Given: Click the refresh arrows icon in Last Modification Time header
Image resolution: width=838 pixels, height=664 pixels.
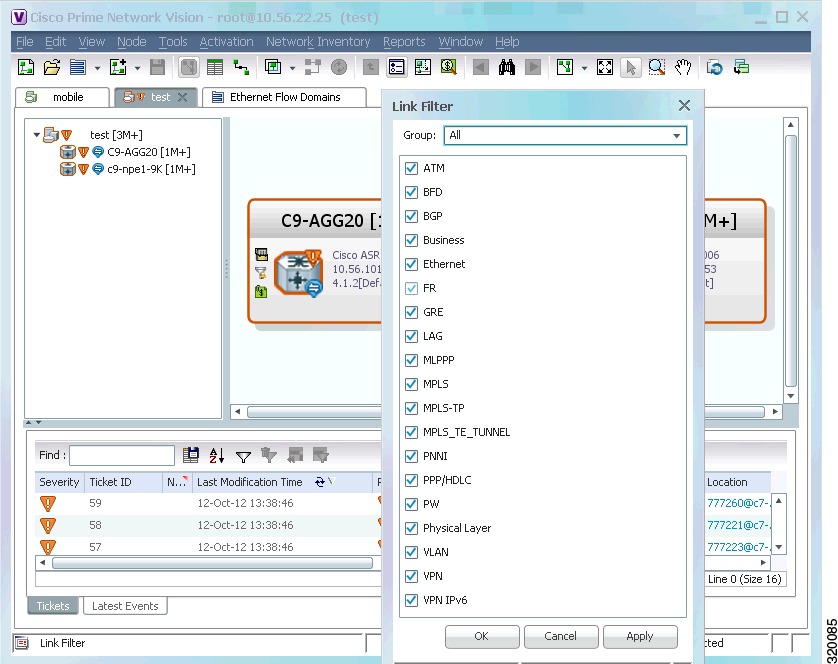Looking at the screenshot, I should [x=320, y=482].
